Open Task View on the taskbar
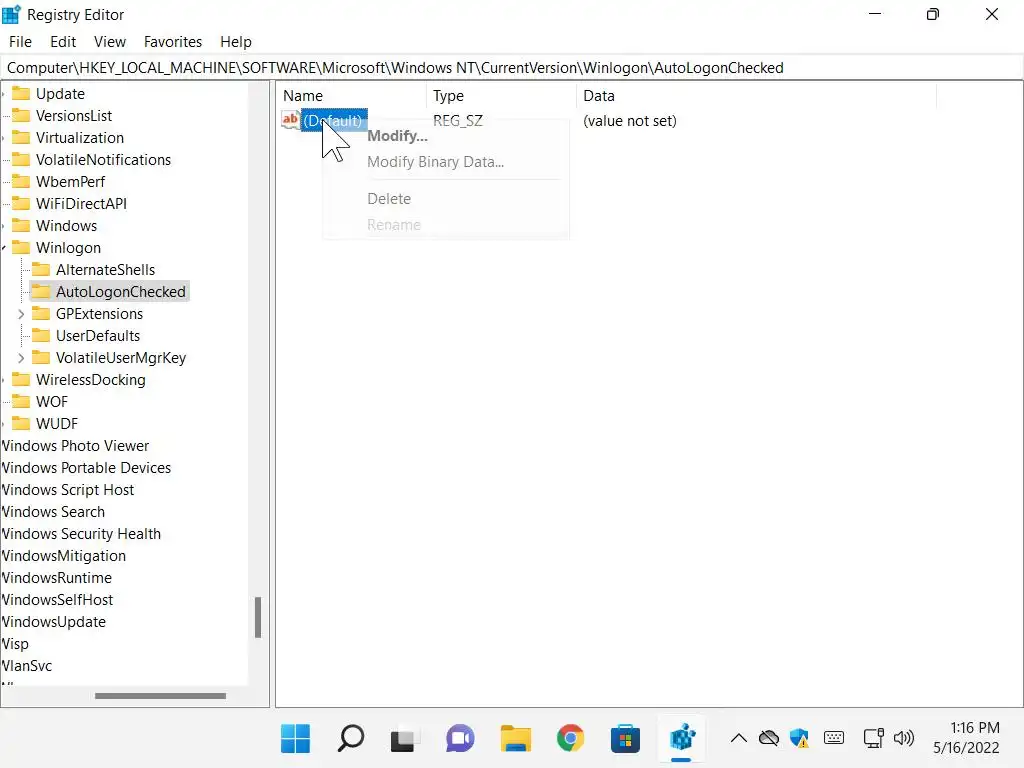Screen dimensions: 1024x768 point(403,739)
